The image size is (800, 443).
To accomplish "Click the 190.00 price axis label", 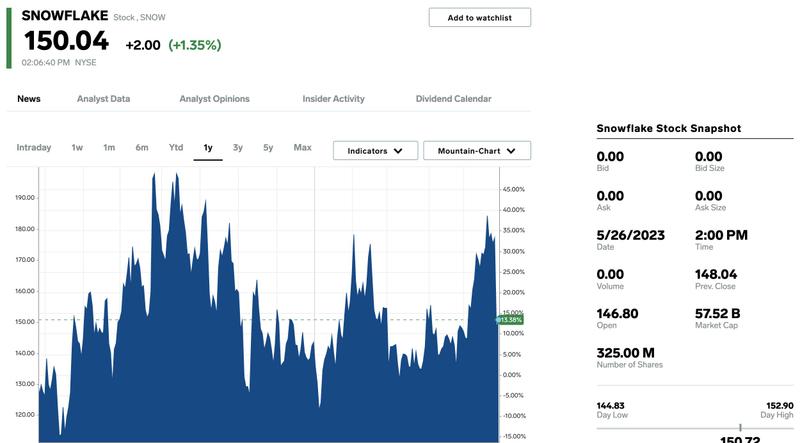I will click(x=25, y=198).
